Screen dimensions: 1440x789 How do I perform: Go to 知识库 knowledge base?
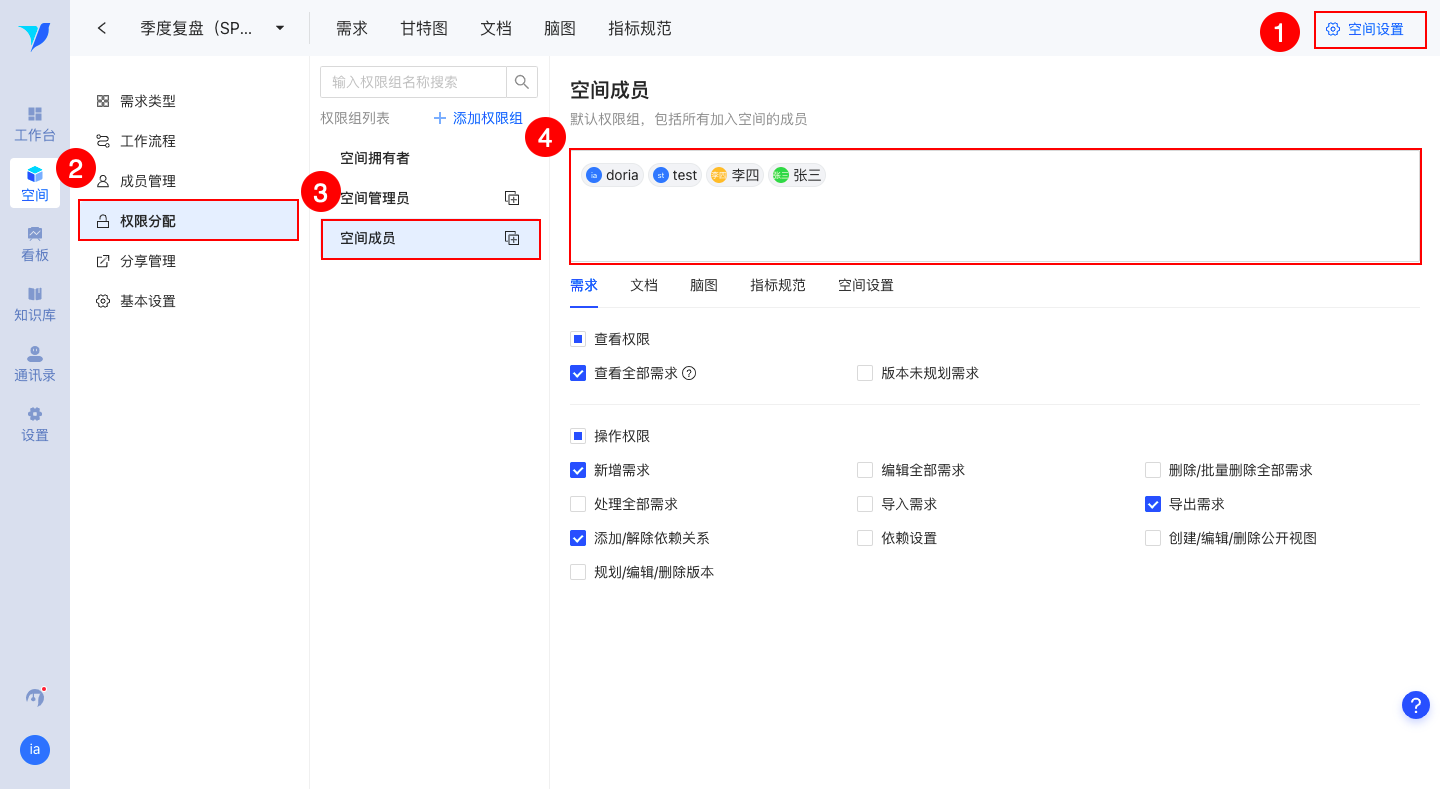point(35,303)
